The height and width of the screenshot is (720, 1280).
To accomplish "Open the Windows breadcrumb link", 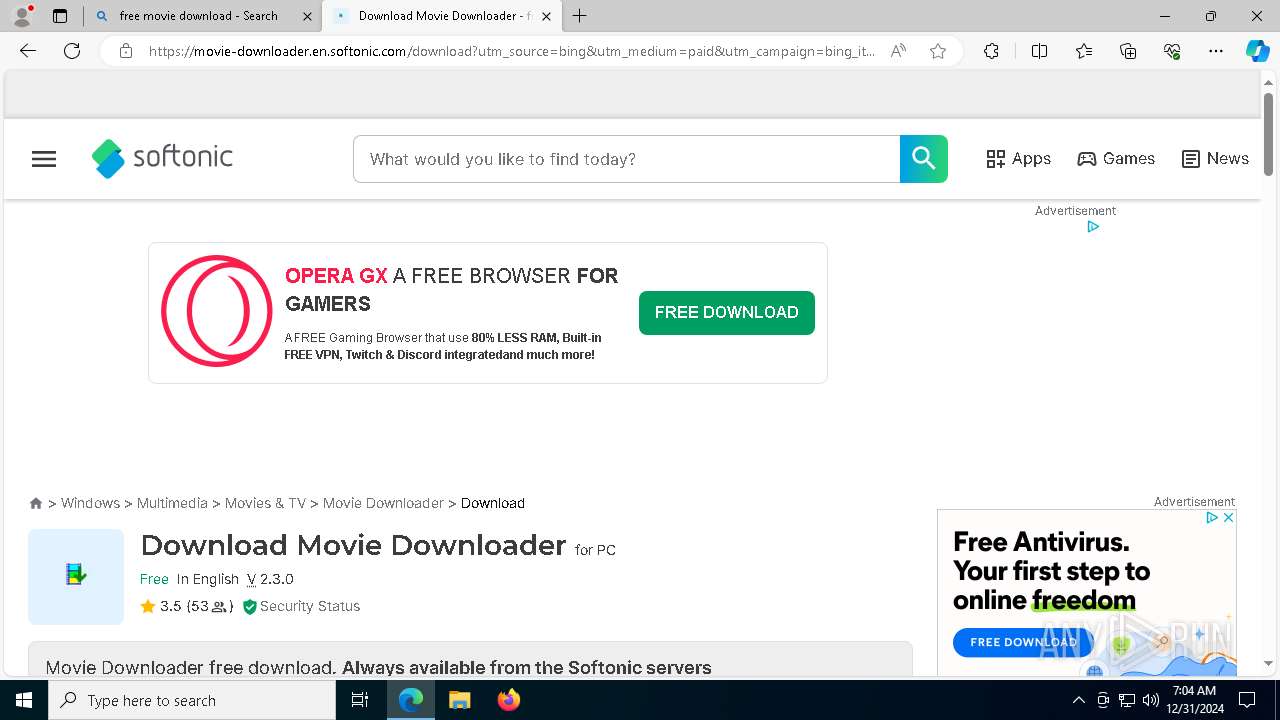I will coord(90,503).
